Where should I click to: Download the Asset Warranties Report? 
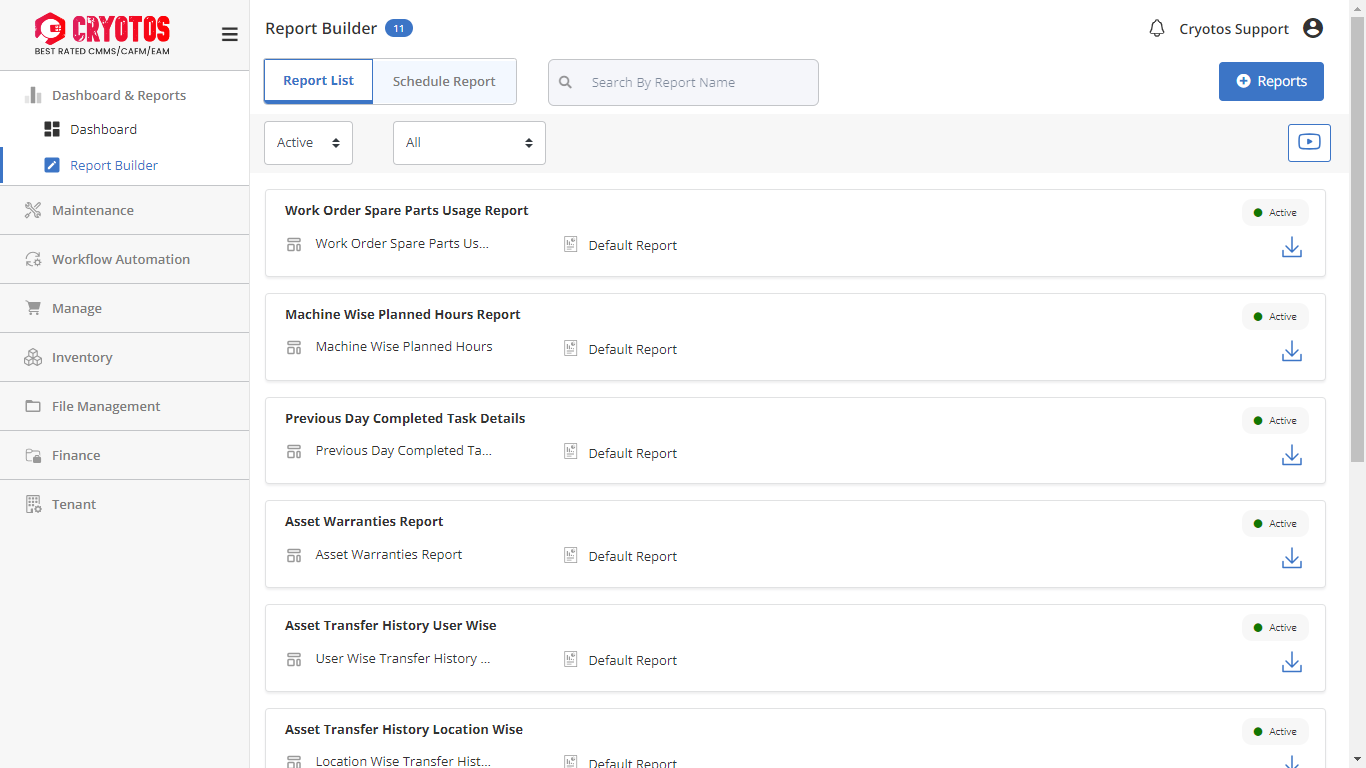click(1291, 558)
